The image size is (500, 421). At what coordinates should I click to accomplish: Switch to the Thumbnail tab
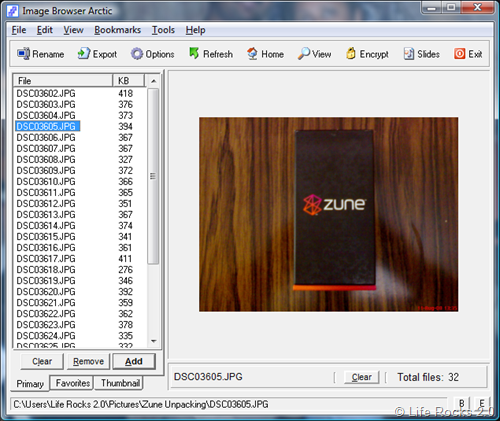point(120,383)
